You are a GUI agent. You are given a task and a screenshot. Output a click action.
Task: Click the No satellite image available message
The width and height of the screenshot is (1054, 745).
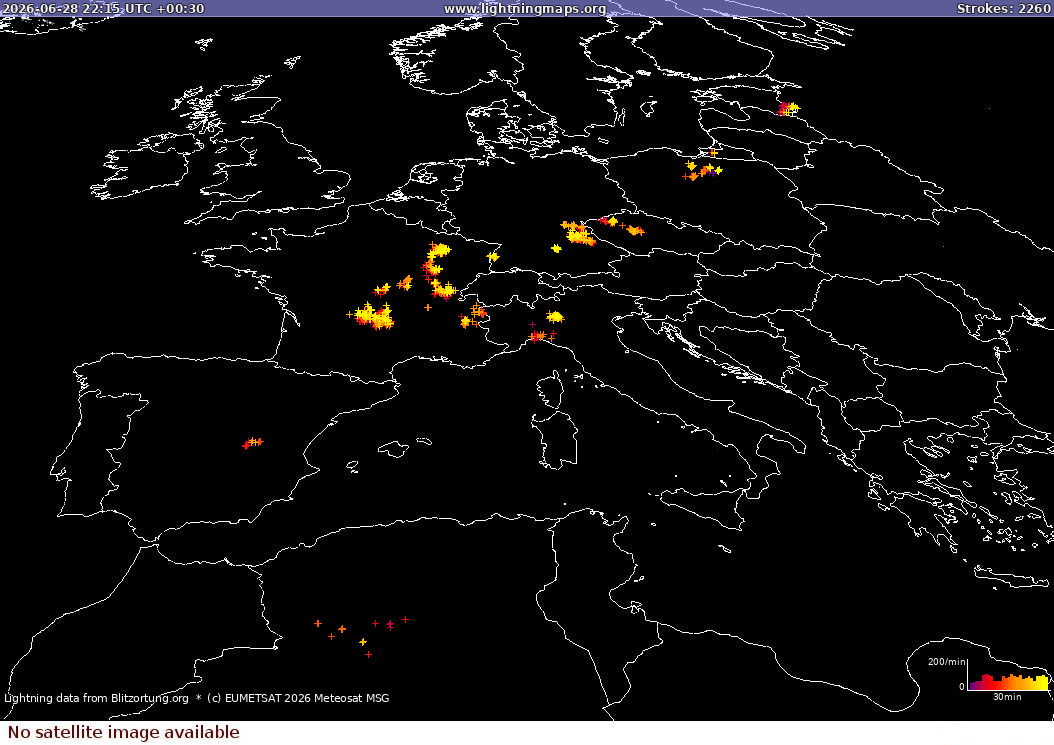coord(124,732)
